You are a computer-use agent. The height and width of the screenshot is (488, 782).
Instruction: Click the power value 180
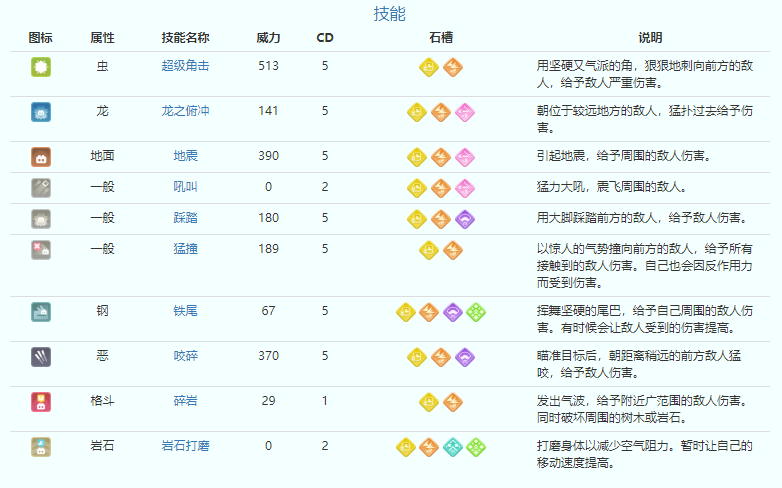[x=268, y=218]
